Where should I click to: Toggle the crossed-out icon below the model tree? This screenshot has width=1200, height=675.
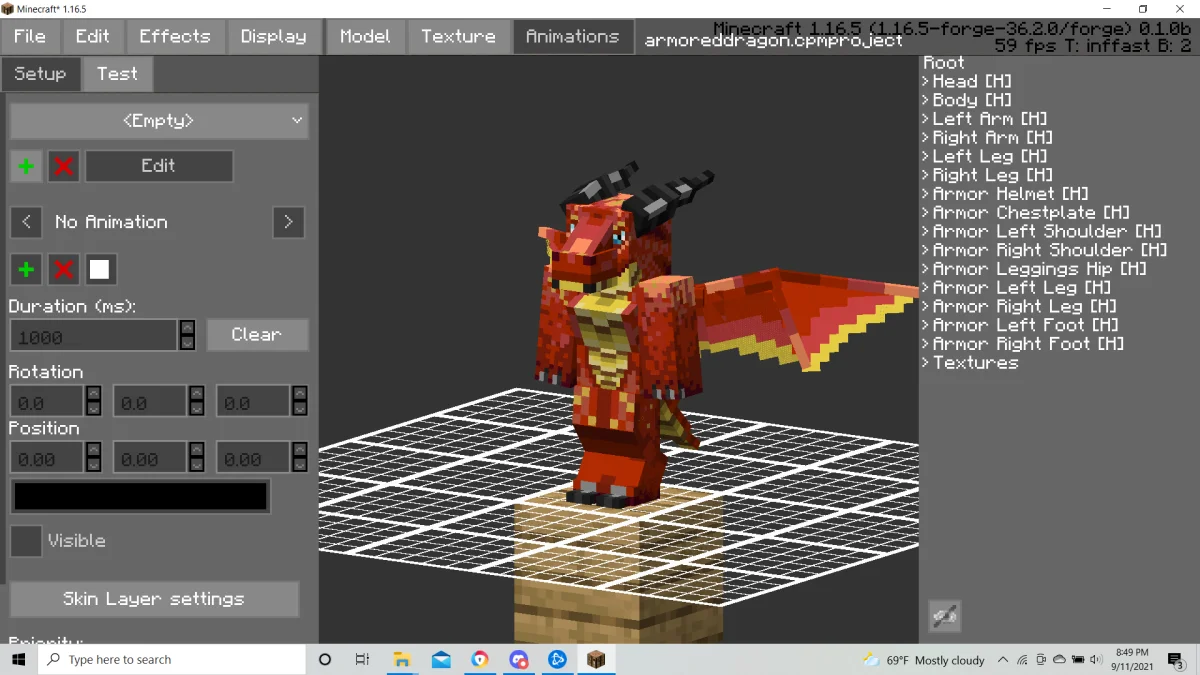[x=944, y=616]
